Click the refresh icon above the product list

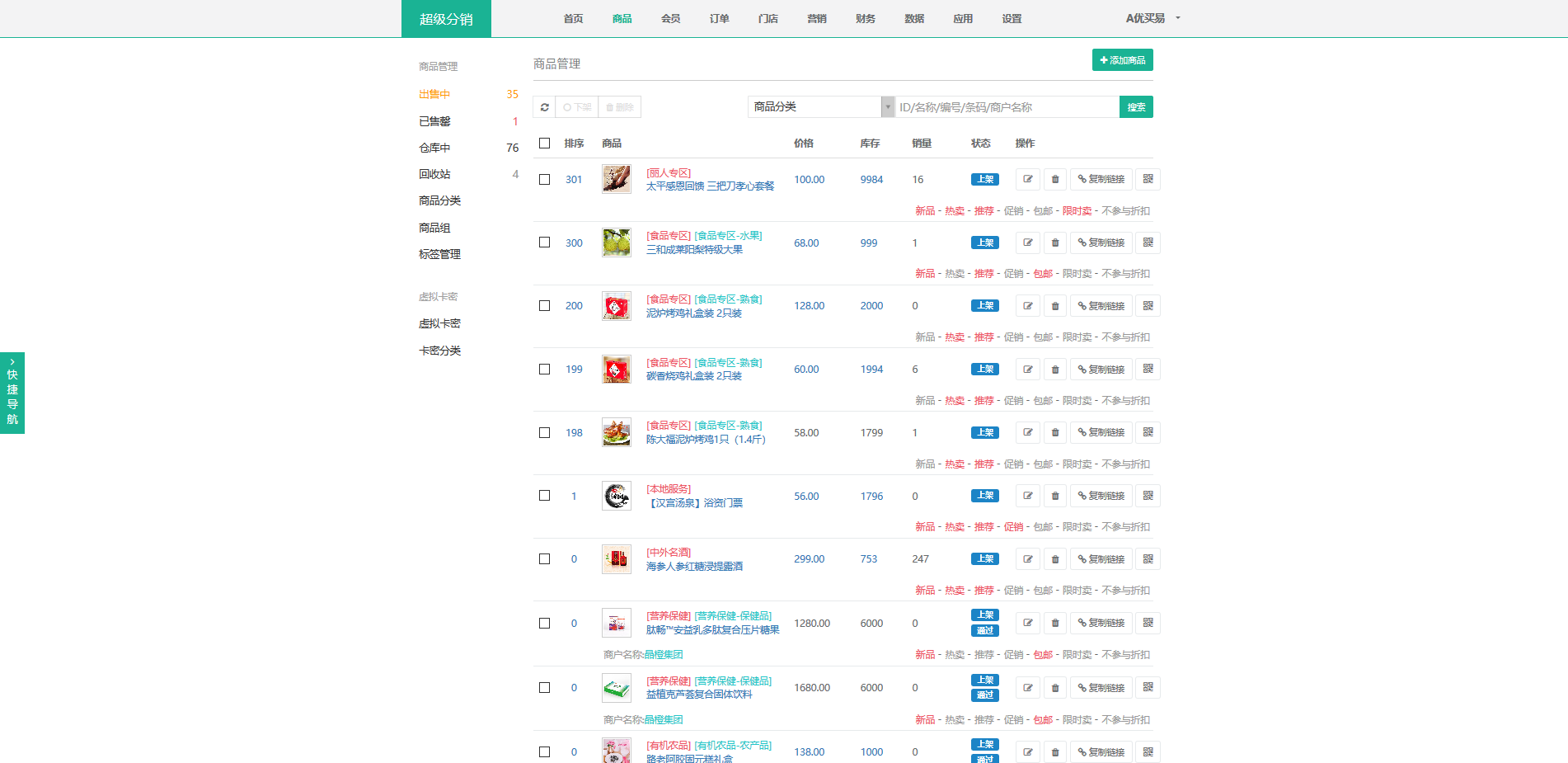pos(544,107)
